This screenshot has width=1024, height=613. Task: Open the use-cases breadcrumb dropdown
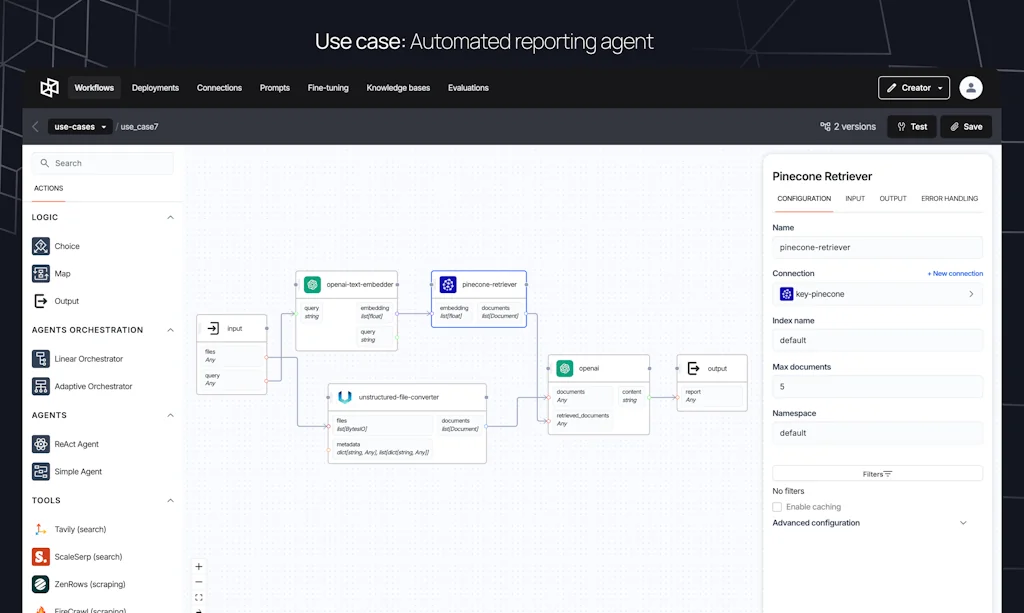pyautogui.click(x=80, y=126)
